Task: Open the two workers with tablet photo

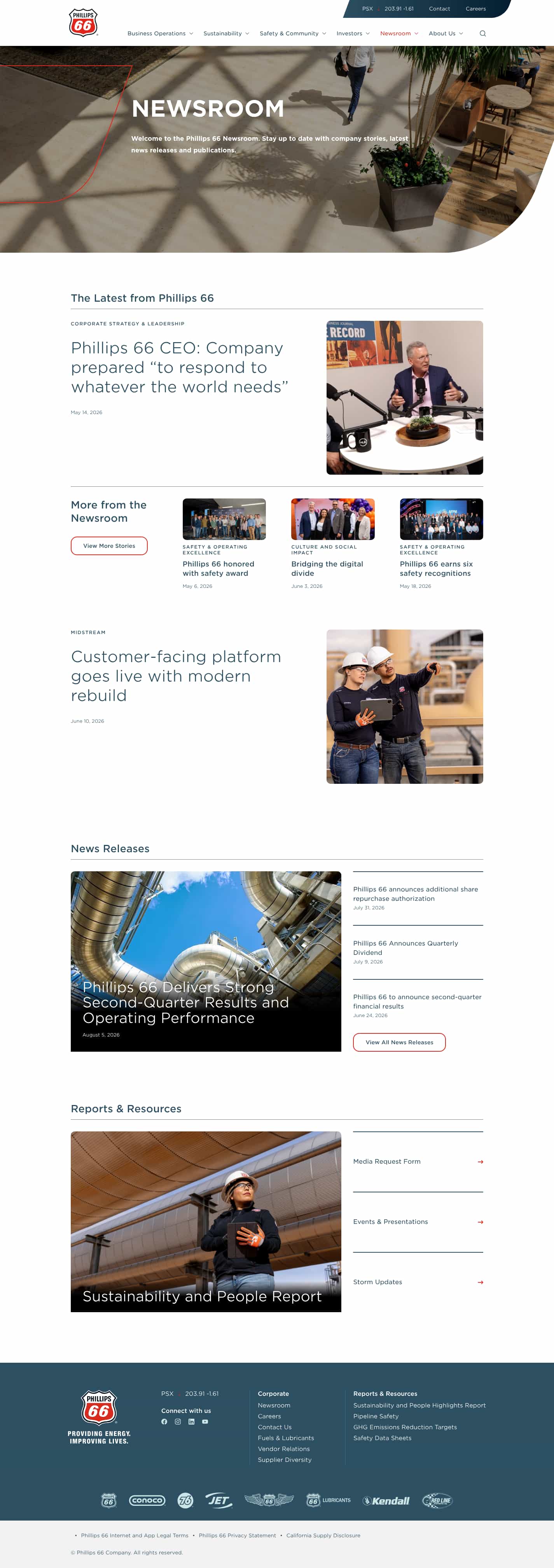Action: [405, 707]
